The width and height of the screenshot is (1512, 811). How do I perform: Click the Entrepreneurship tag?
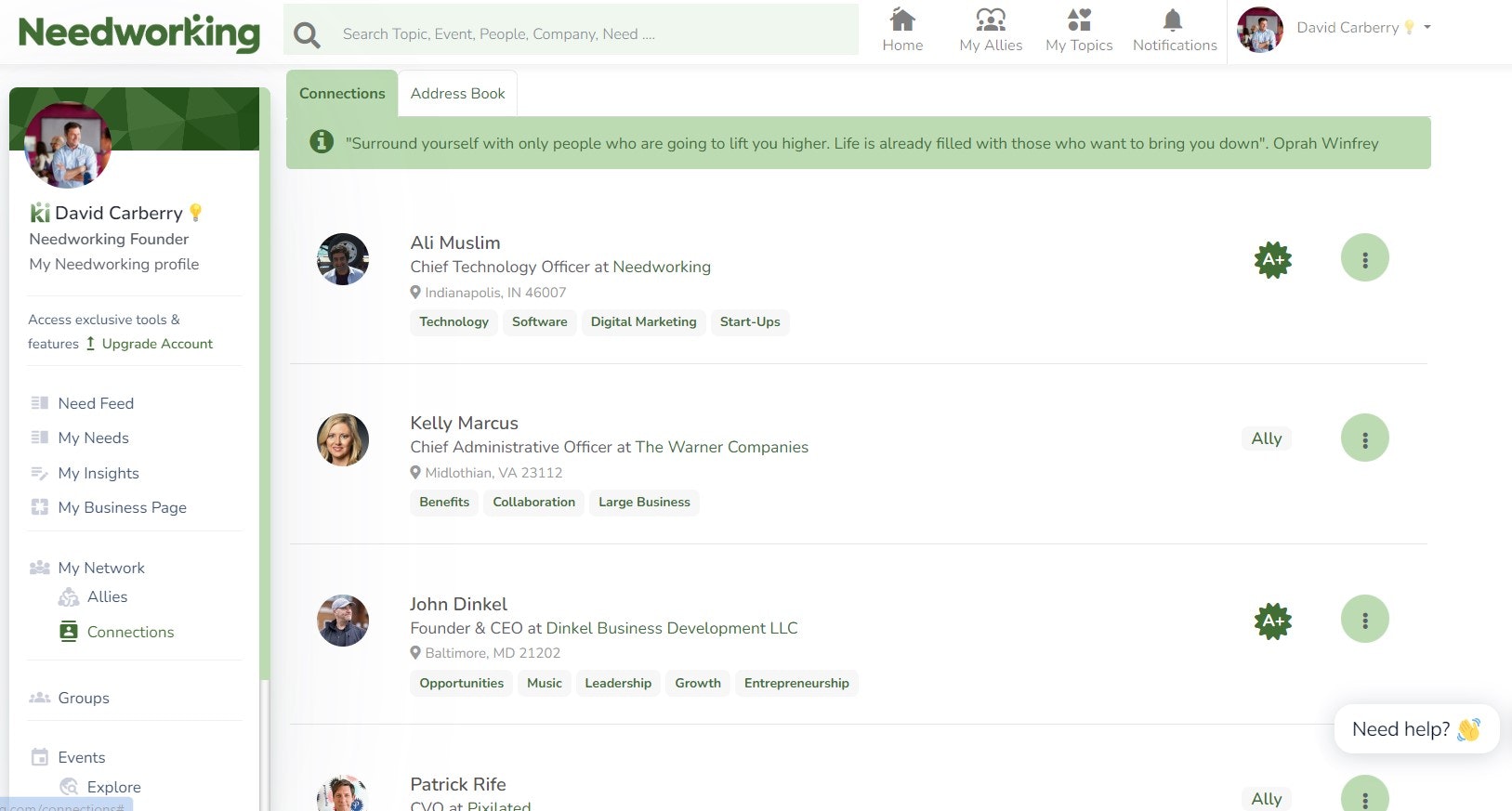796,684
